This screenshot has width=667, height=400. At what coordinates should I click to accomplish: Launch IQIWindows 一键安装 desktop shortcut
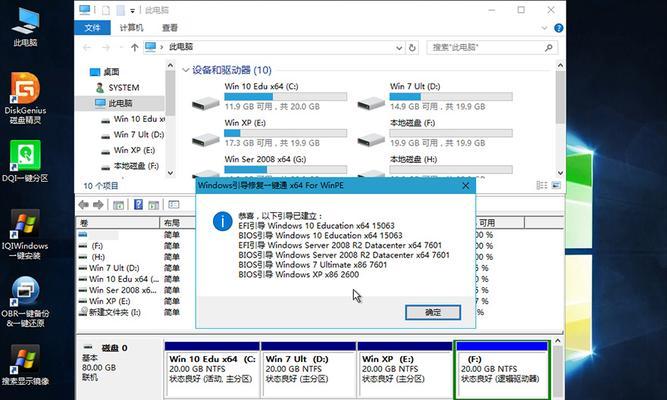26,234
